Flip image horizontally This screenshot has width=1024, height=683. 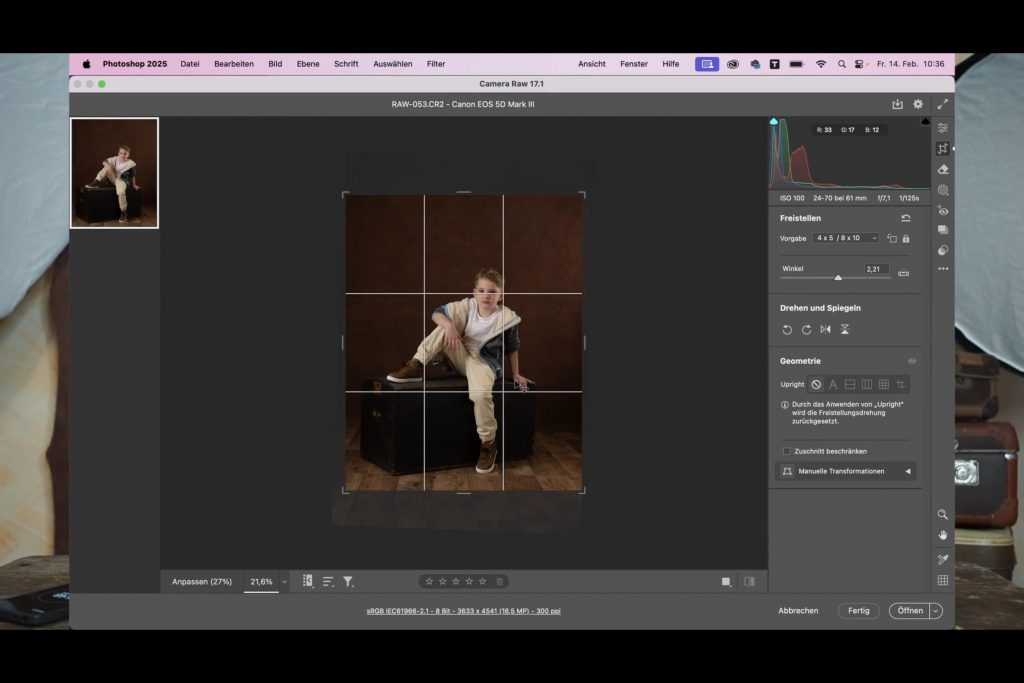coord(825,329)
